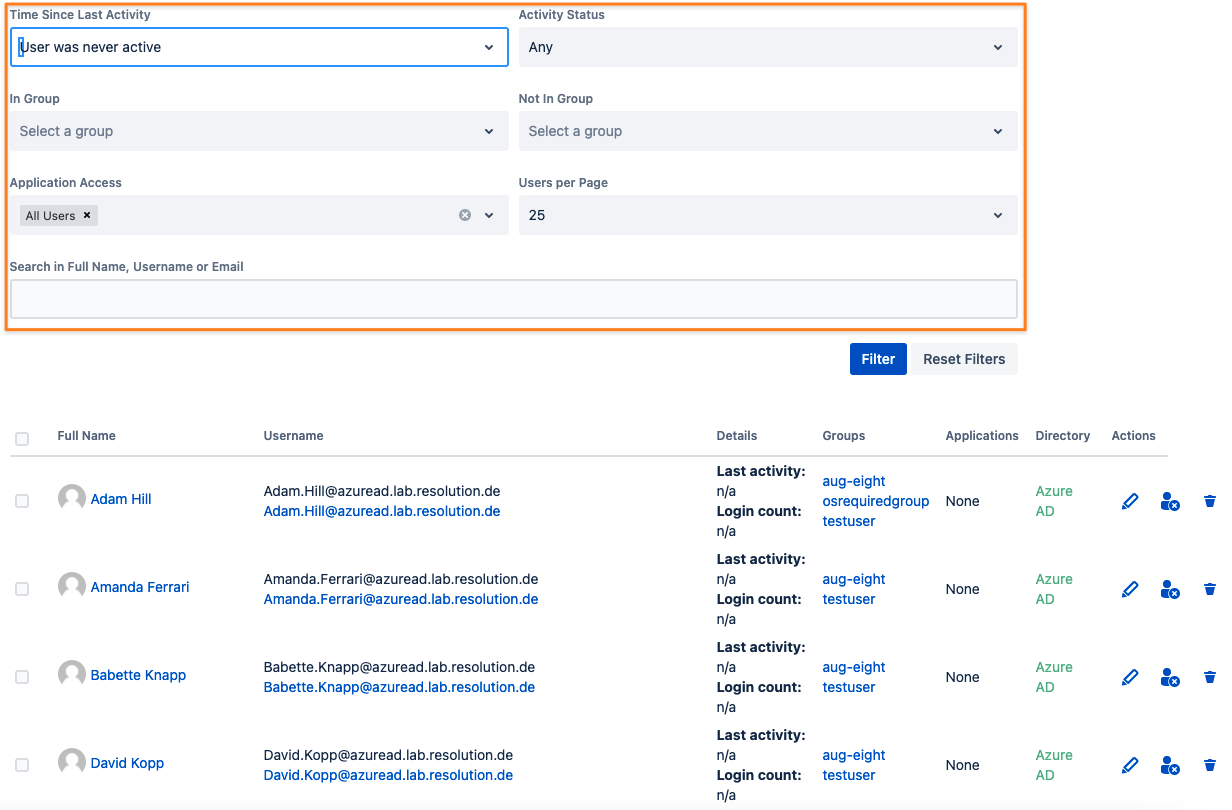
Task: Remove access for David Kopp user icon
Action: (x=1170, y=765)
